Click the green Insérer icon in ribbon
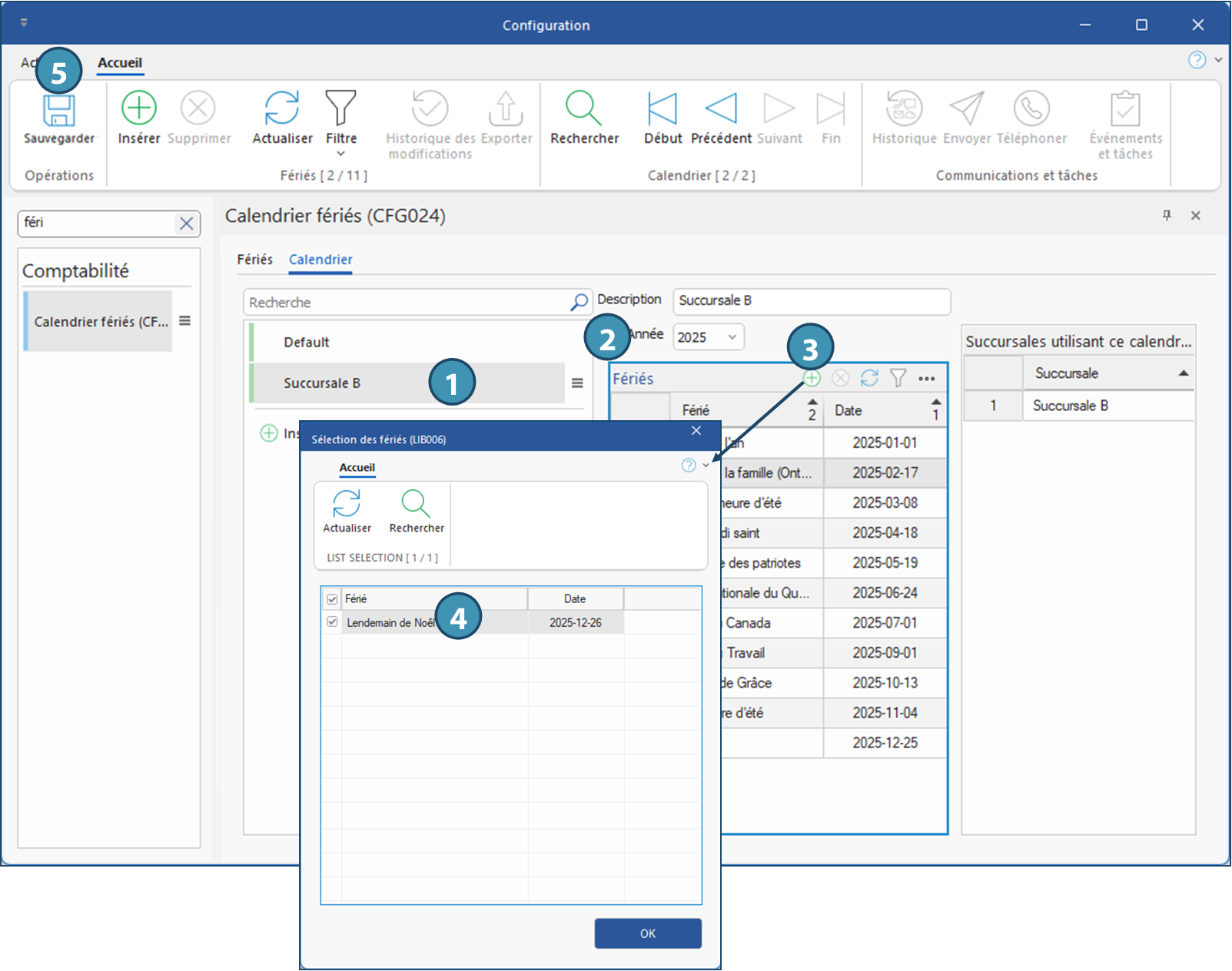 [x=139, y=108]
